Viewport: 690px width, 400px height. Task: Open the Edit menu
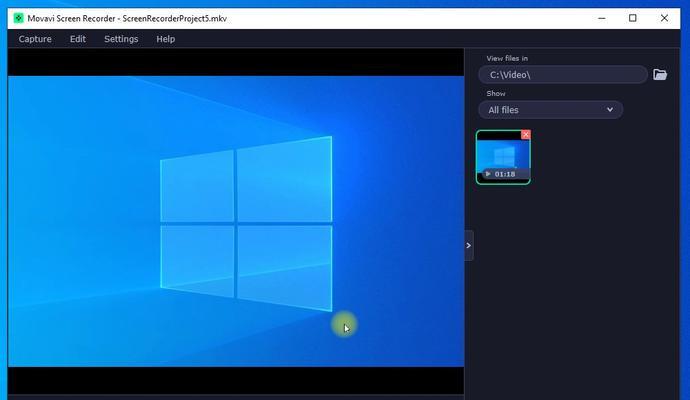click(78, 39)
